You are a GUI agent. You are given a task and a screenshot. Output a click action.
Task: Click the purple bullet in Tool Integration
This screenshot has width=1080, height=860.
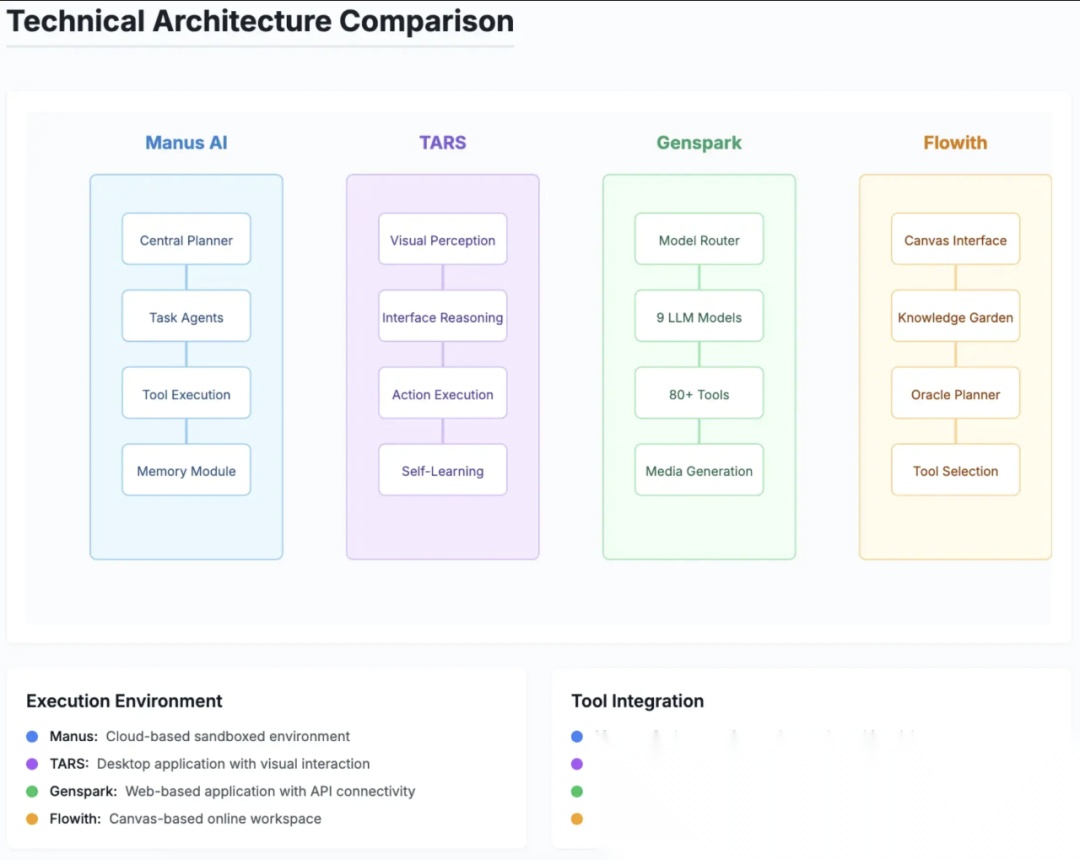click(x=577, y=764)
